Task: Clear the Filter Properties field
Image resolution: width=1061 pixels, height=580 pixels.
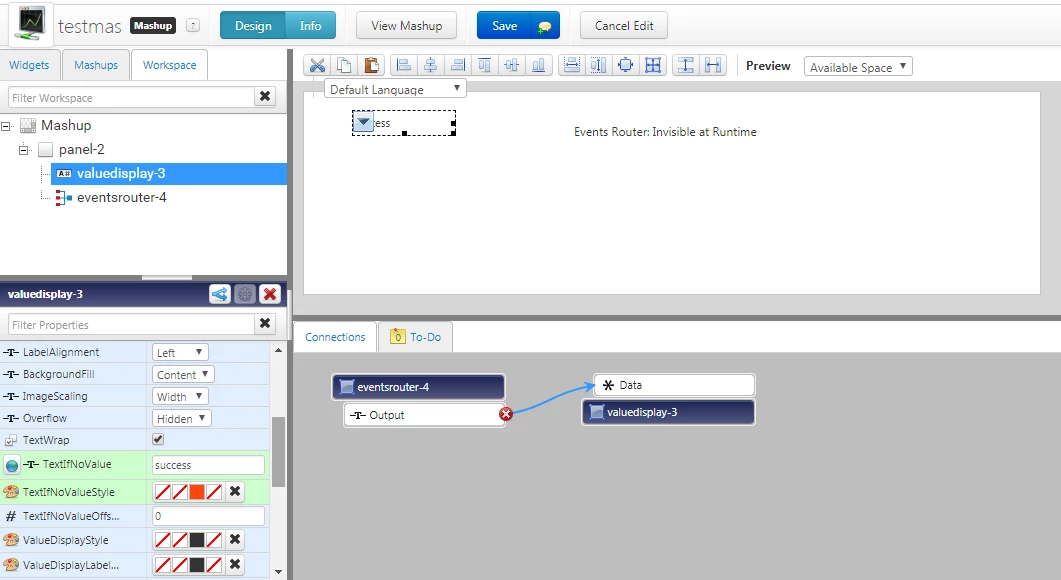Action: (265, 324)
